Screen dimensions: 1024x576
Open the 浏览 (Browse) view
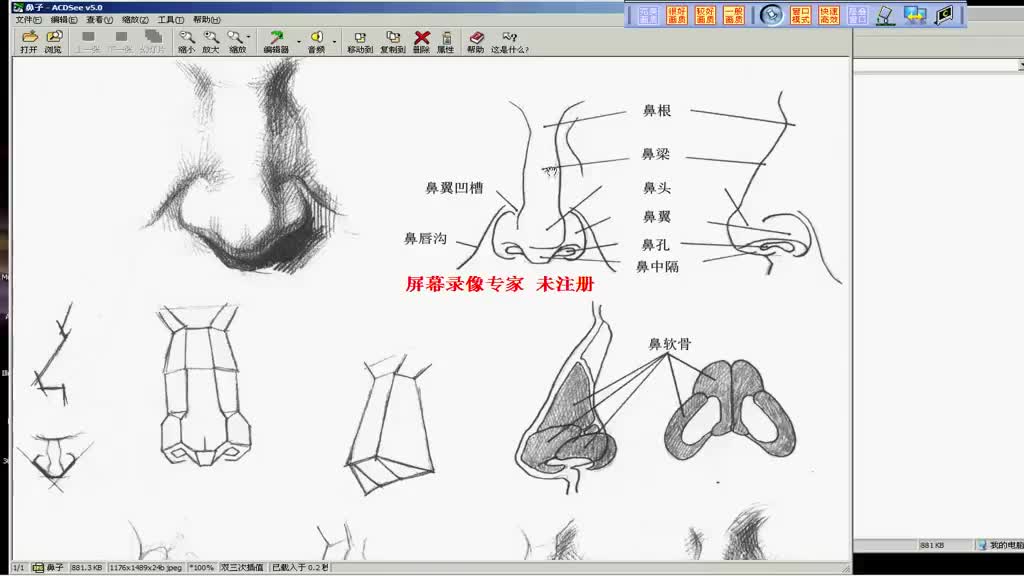pos(53,41)
